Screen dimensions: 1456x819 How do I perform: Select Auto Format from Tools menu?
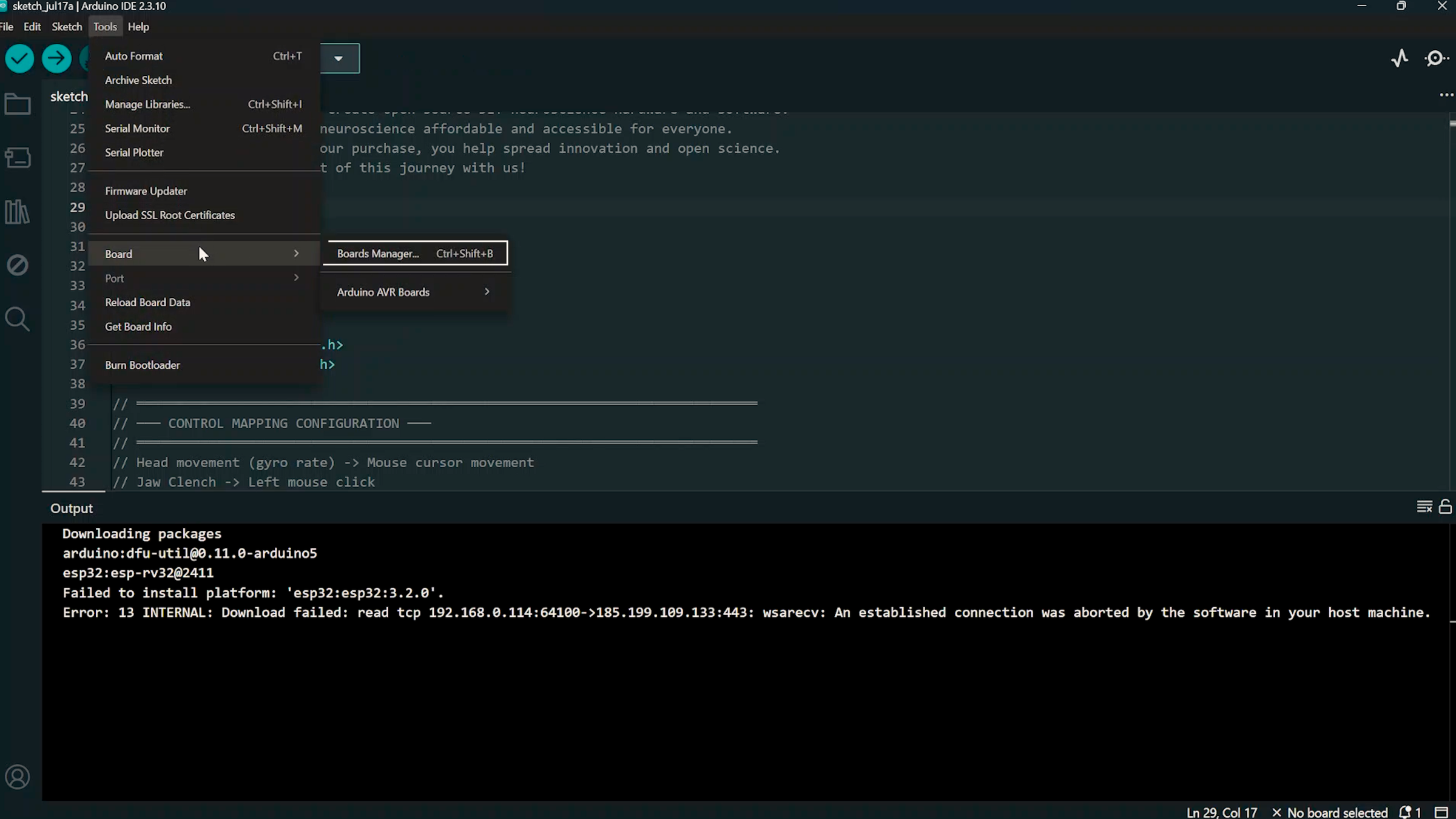point(204,56)
